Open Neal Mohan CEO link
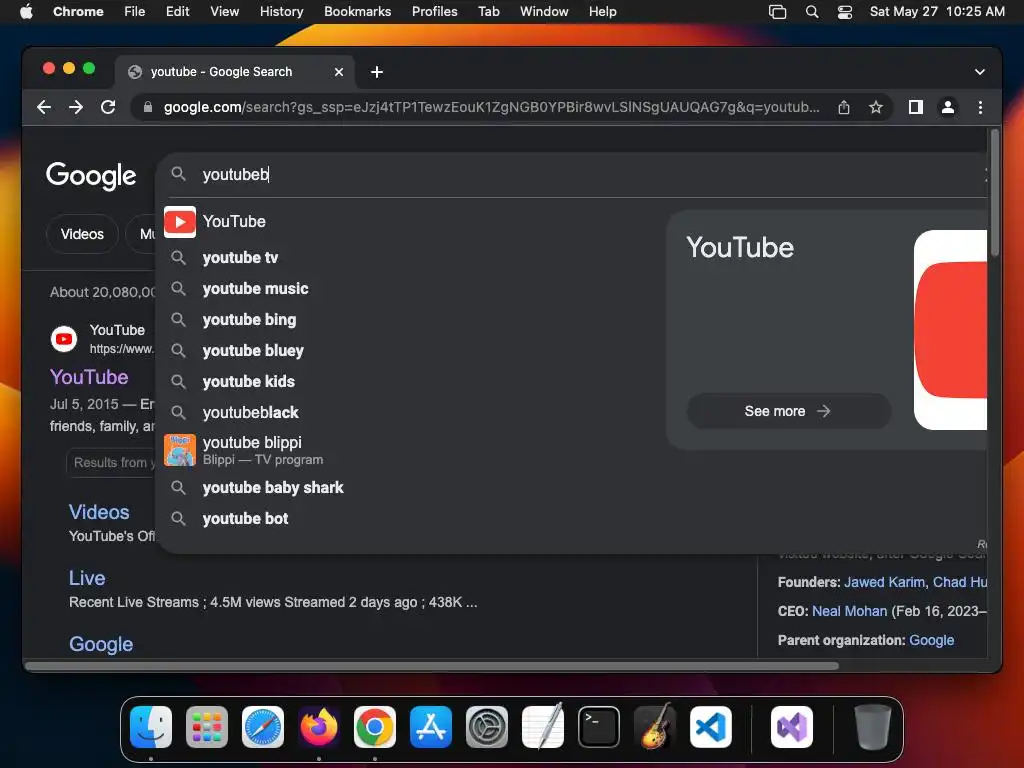1024x768 pixels. point(850,611)
